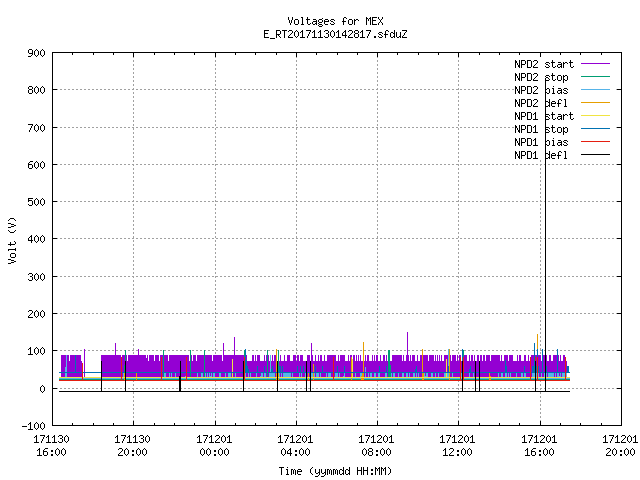Click the chart title Voltages for MEX
The image size is (640, 480).
tap(335, 21)
